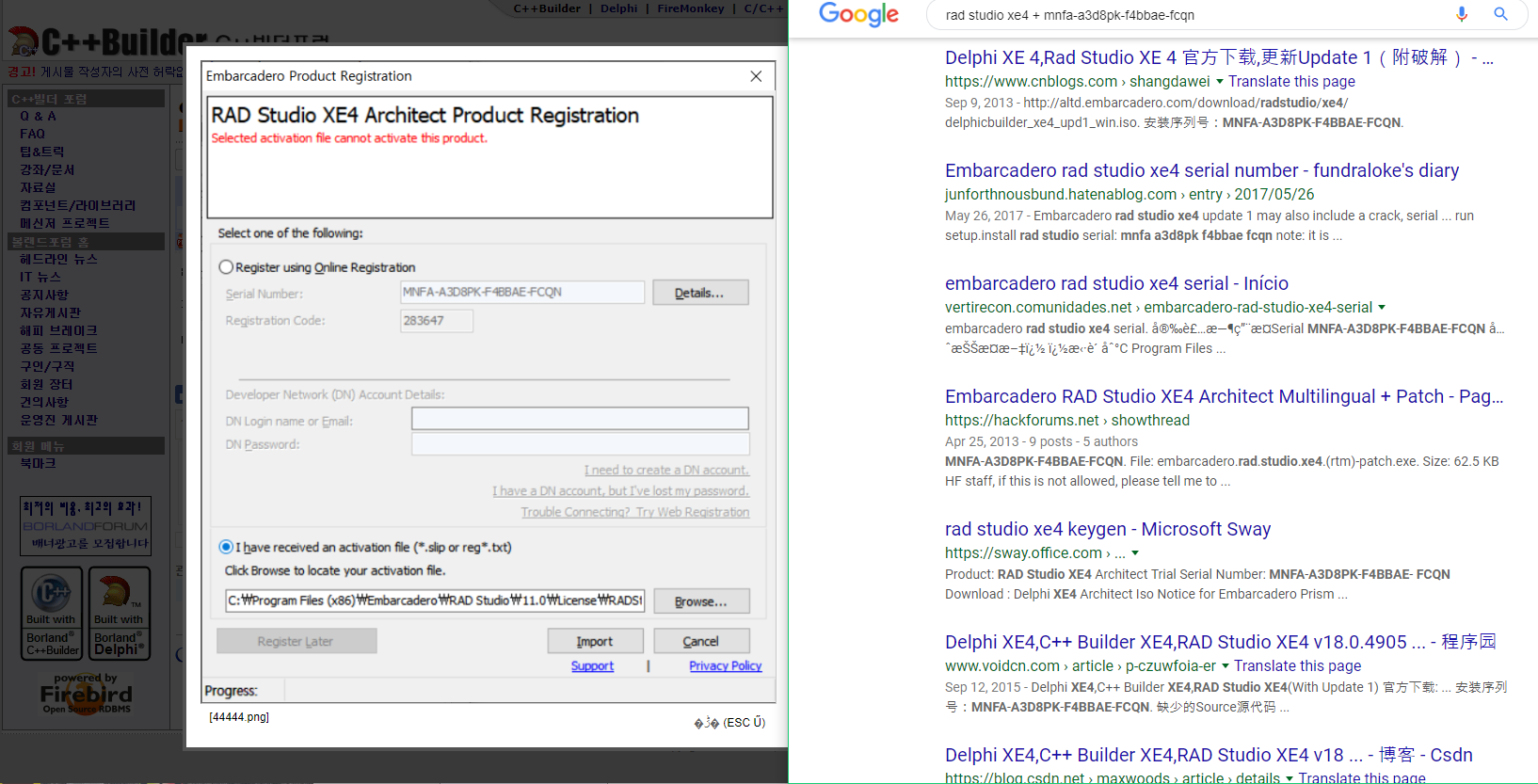Image resolution: width=1538 pixels, height=784 pixels.
Task: Click the 'Built with Borland Delphi' badge
Action: coord(120,613)
